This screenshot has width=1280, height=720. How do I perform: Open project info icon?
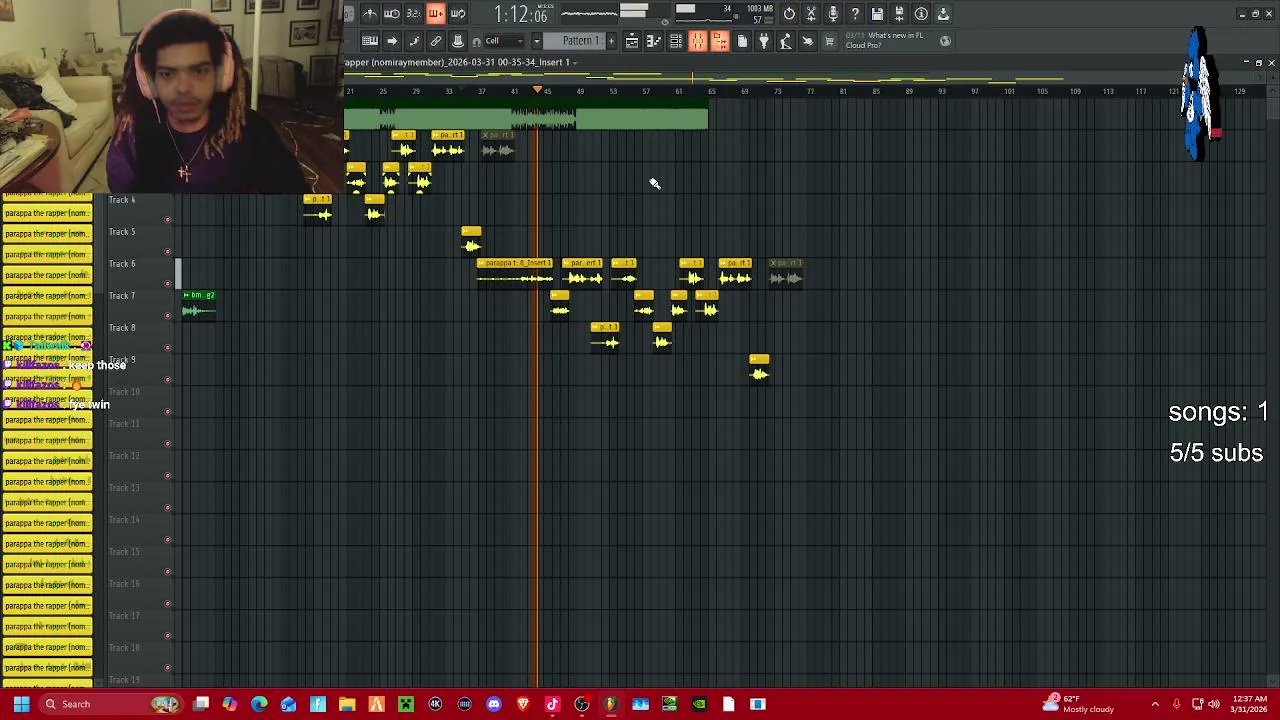921,13
